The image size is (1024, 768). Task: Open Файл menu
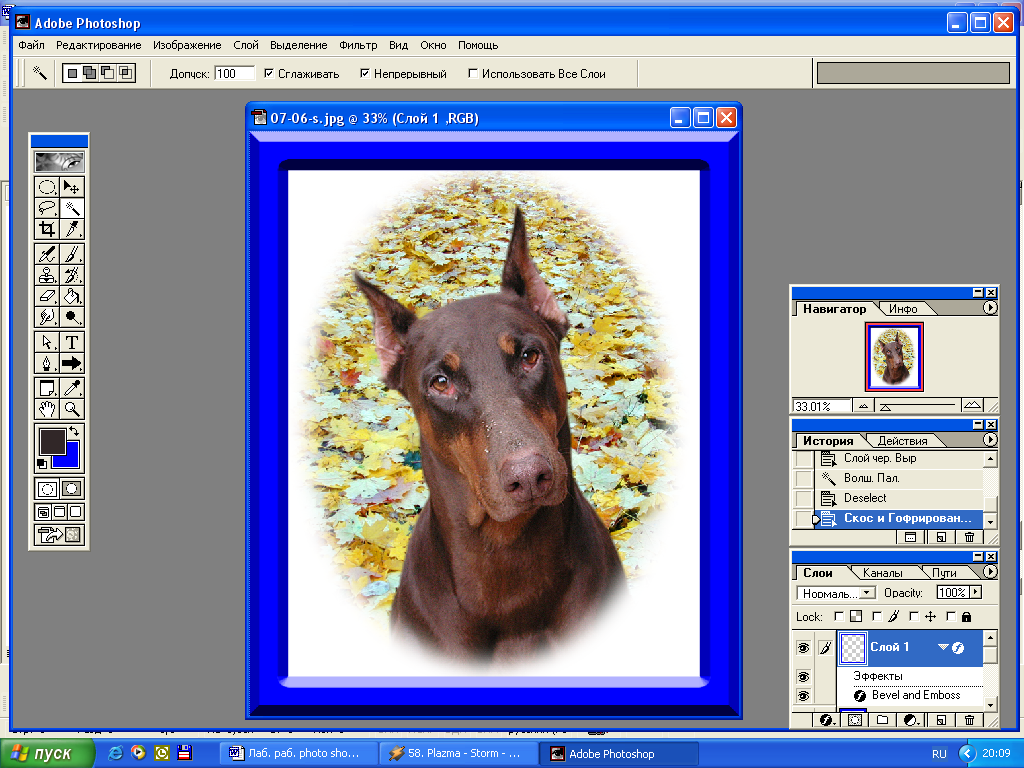31,45
